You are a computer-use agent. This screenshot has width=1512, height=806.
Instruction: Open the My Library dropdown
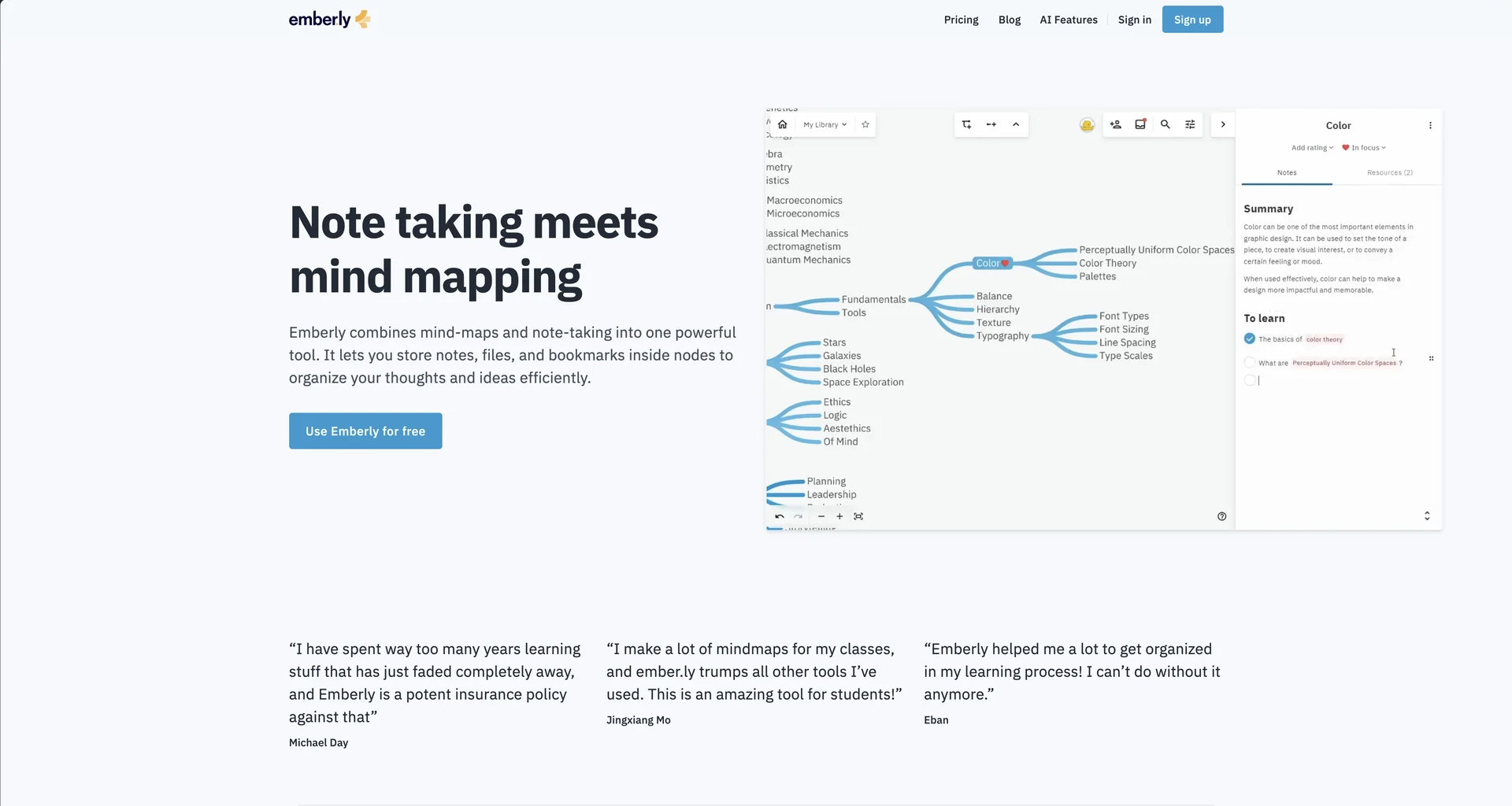[x=825, y=124]
